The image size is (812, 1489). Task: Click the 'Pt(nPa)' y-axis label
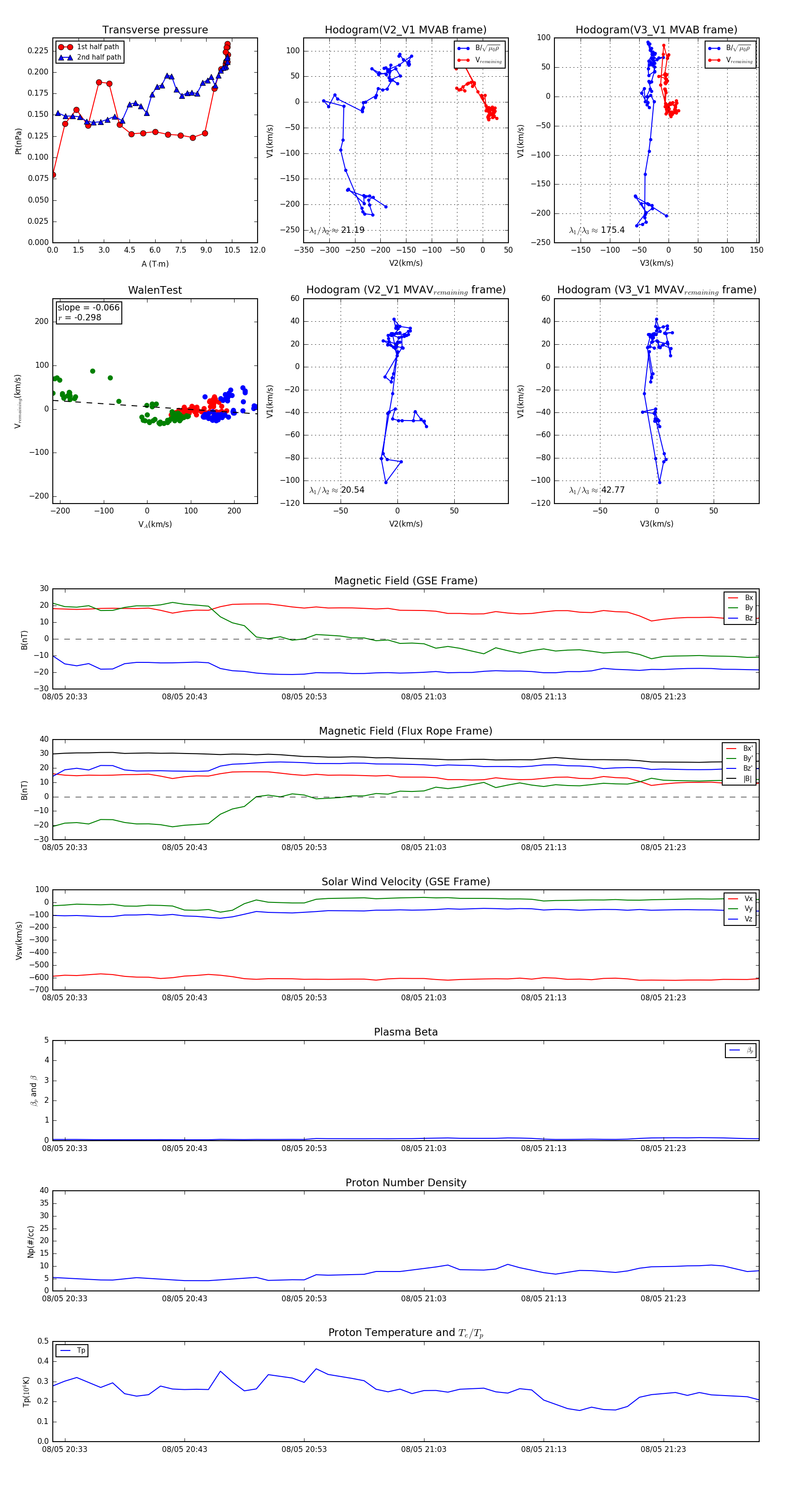(18, 140)
